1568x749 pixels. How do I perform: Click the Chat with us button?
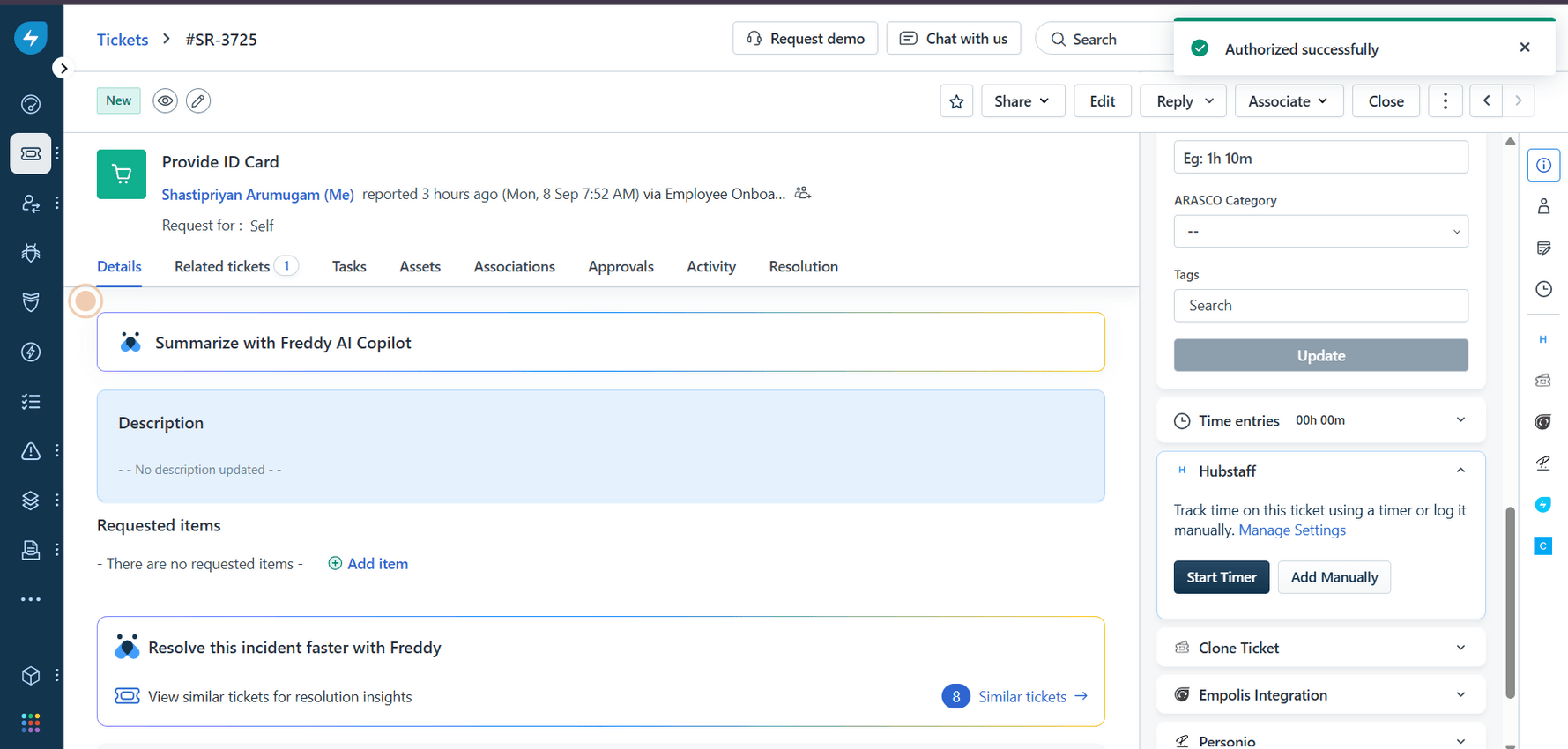953,39
